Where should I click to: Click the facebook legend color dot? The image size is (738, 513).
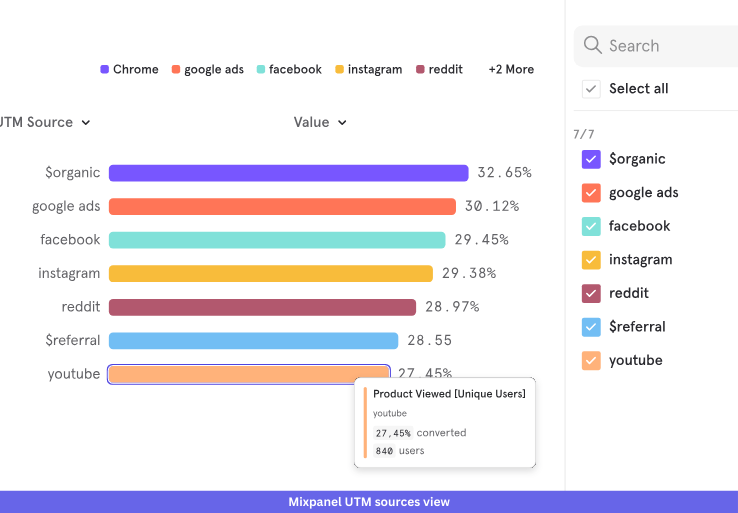261,70
